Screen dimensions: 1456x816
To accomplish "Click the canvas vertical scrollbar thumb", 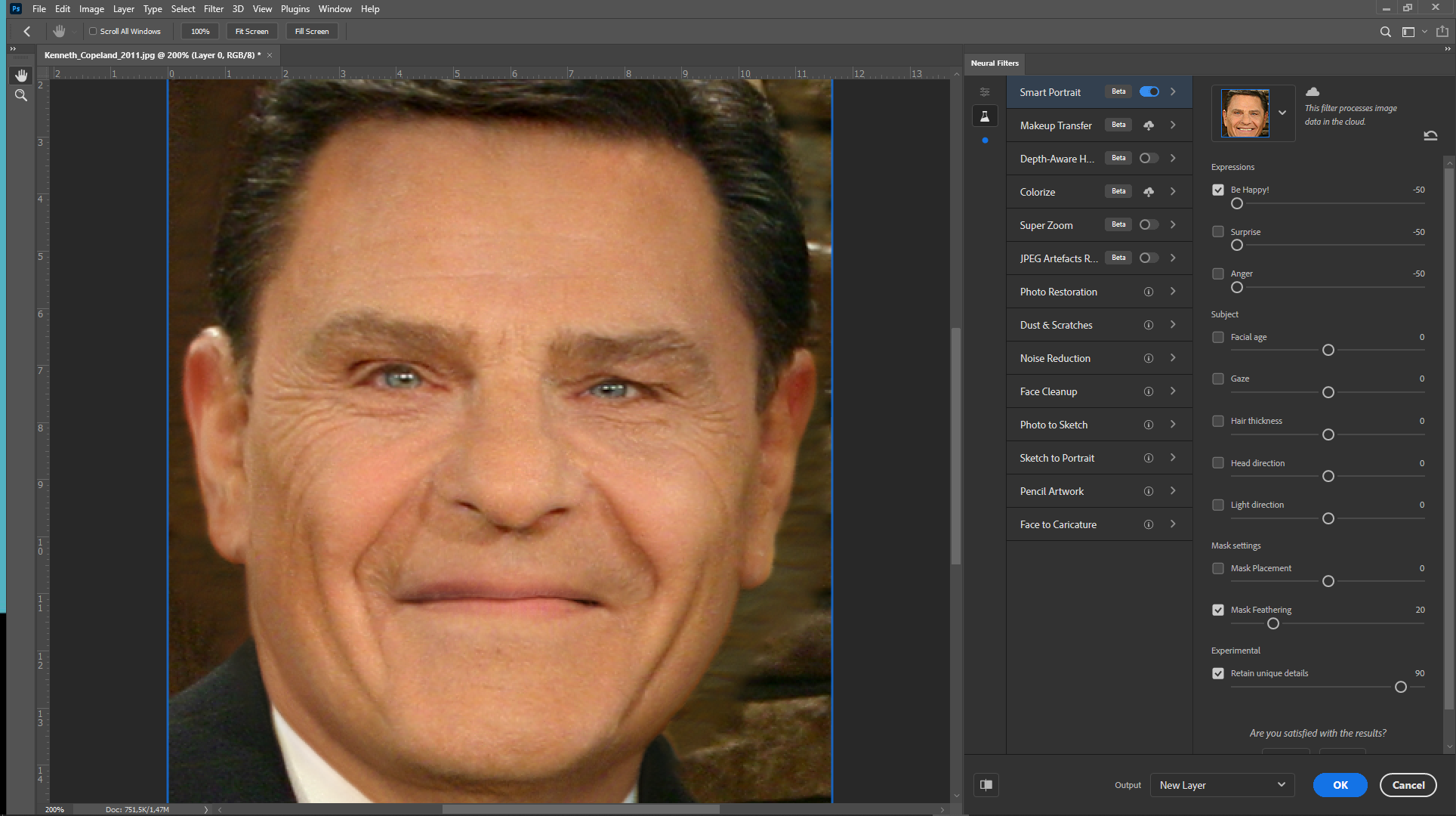I will coord(956,446).
